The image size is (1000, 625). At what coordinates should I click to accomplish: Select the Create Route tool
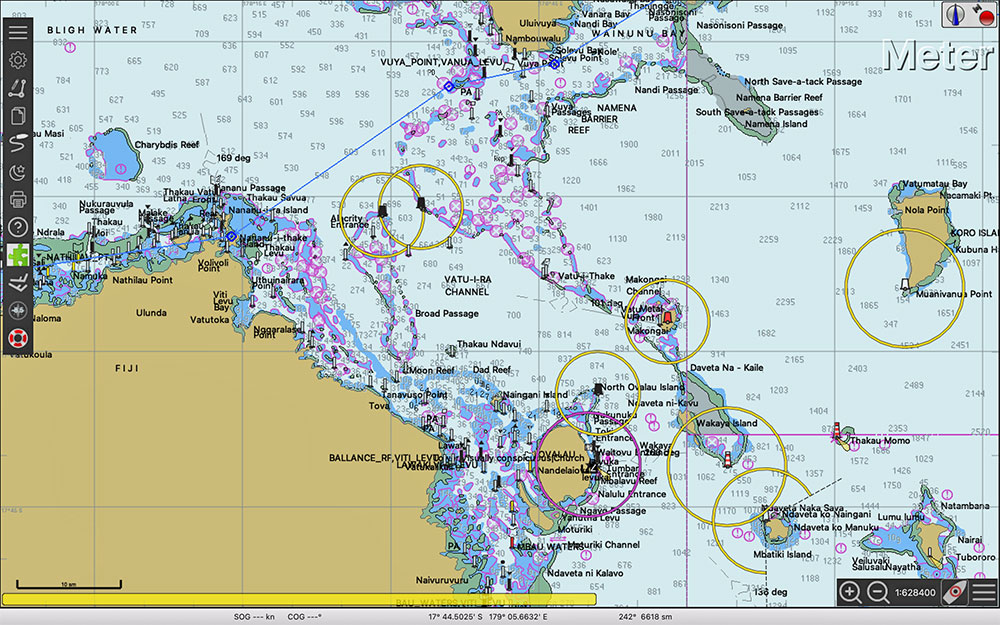(18, 88)
